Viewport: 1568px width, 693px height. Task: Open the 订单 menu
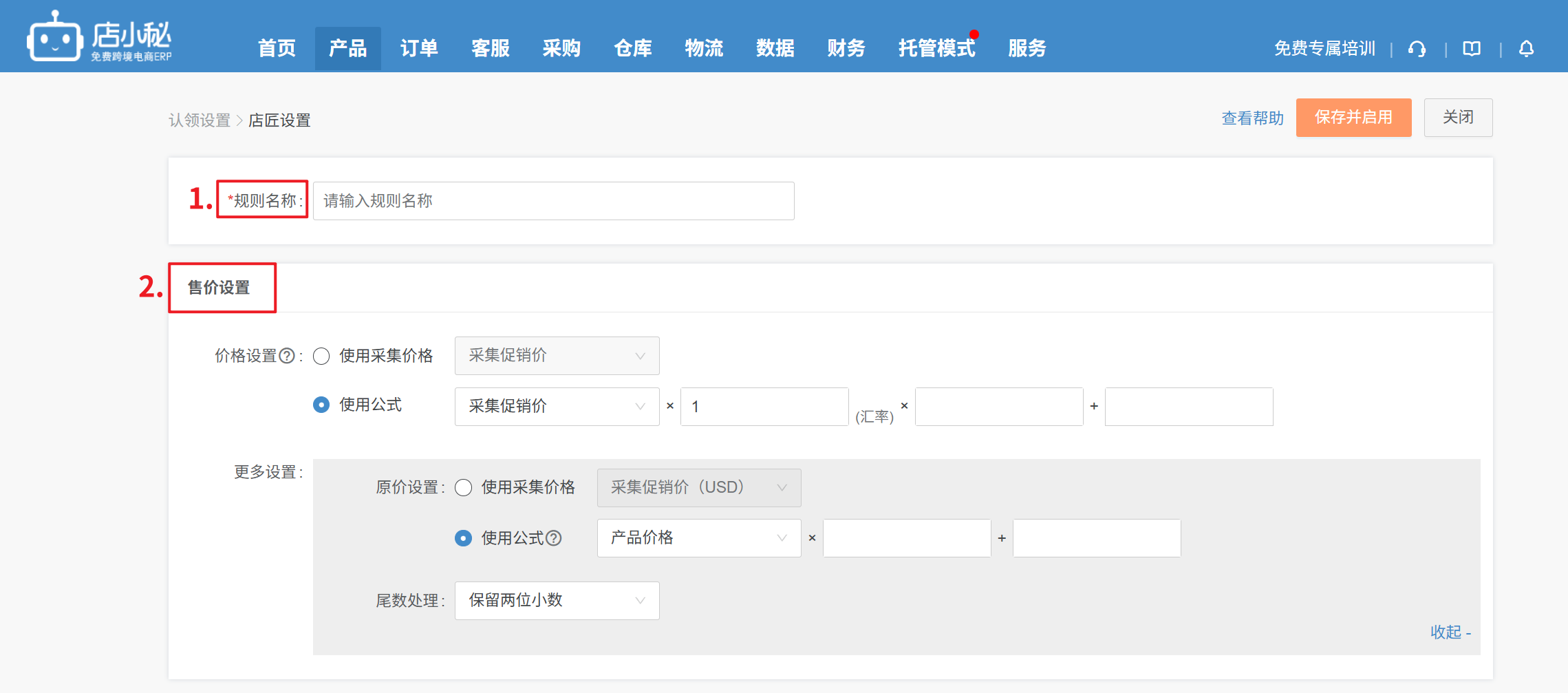pos(419,48)
